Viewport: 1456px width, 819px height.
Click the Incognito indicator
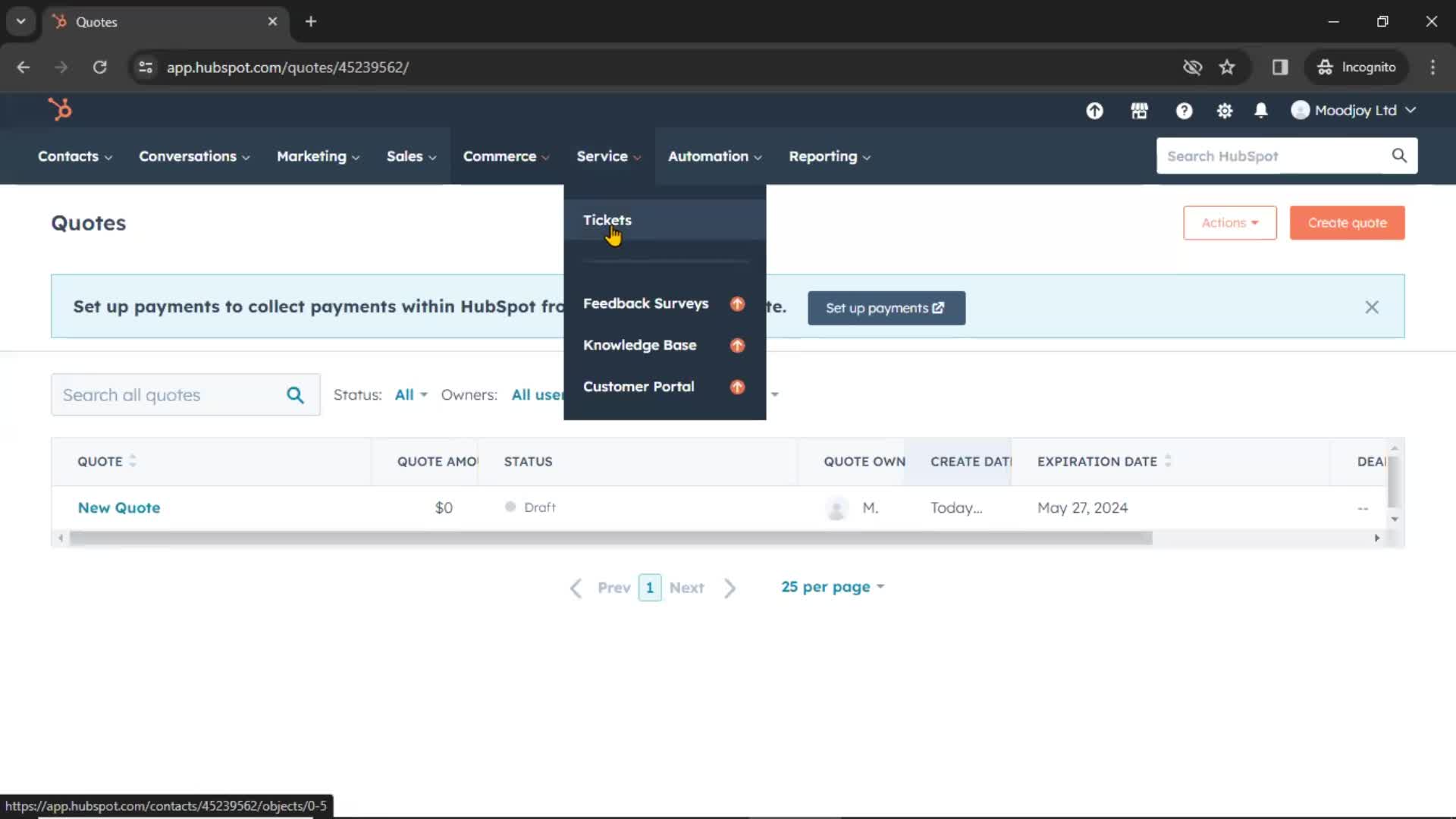pos(1356,67)
